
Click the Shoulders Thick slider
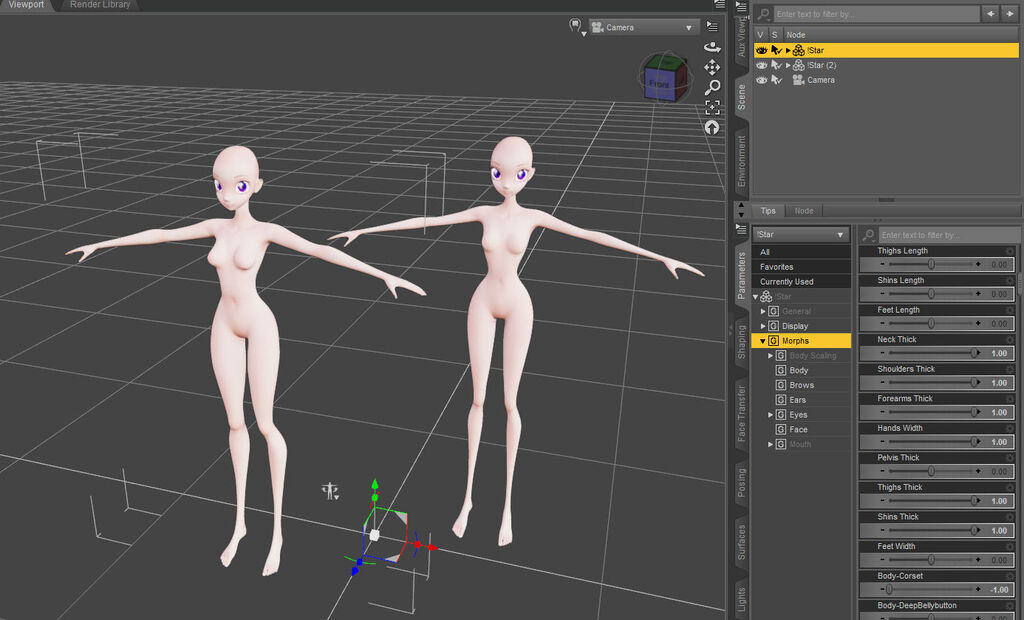(x=930, y=383)
